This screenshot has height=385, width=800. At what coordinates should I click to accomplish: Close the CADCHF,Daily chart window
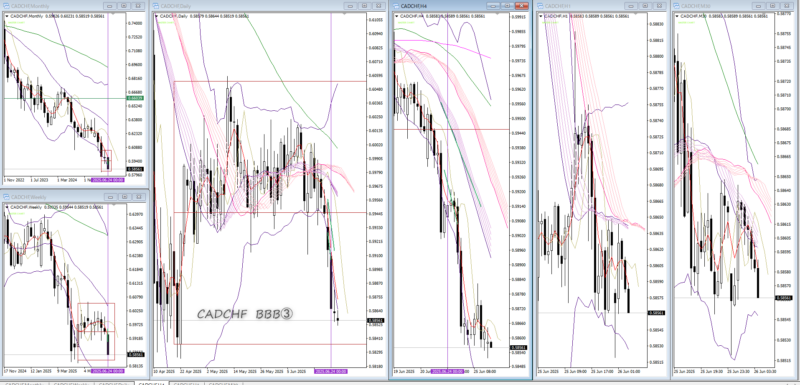[x=378, y=6]
